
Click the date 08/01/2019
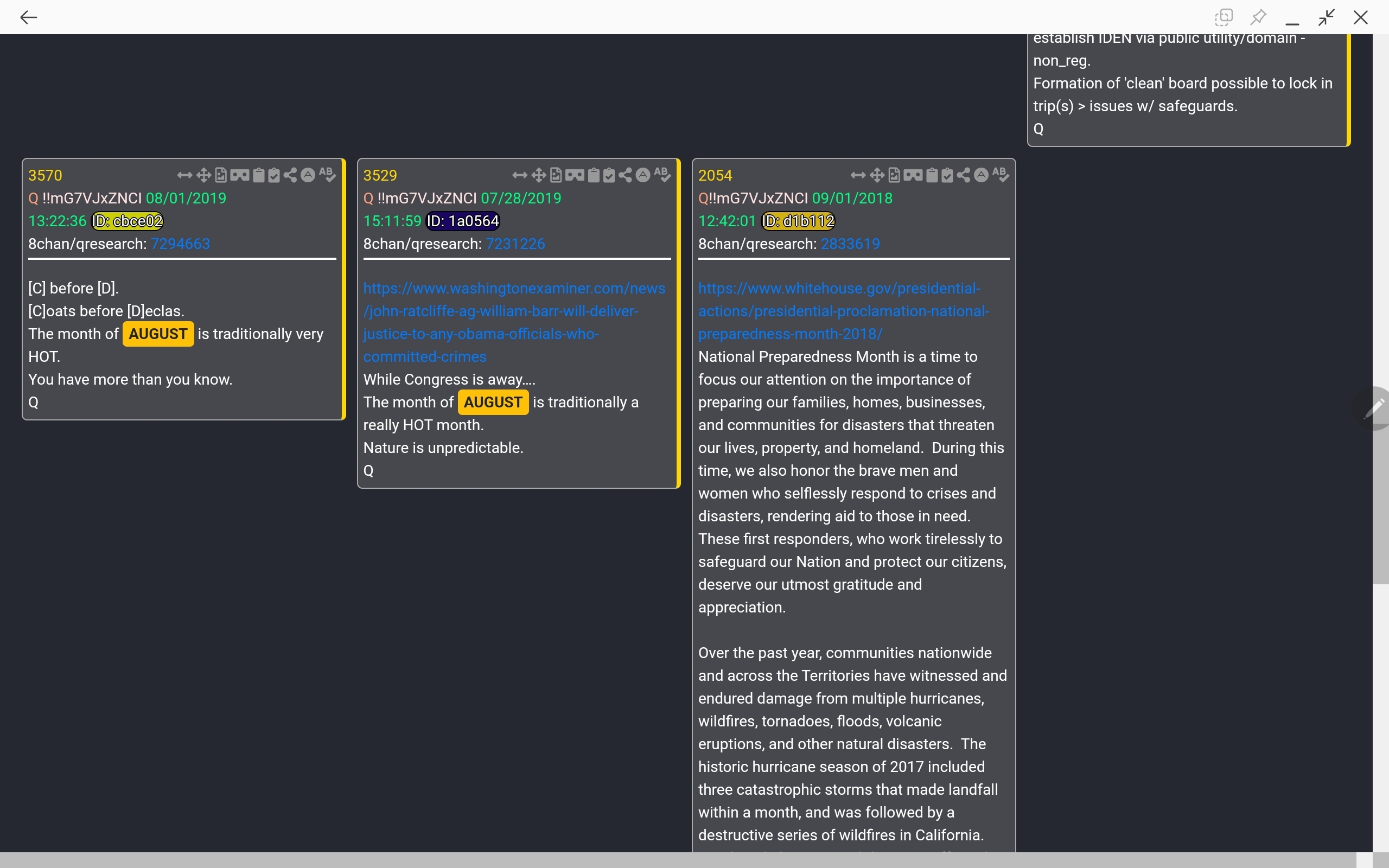[x=186, y=198]
